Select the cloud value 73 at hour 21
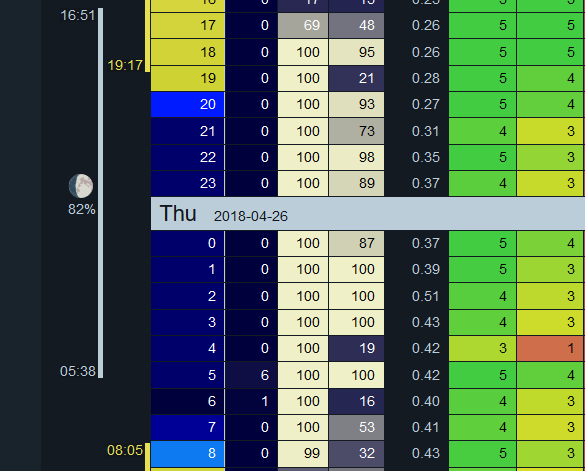 [x=356, y=131]
